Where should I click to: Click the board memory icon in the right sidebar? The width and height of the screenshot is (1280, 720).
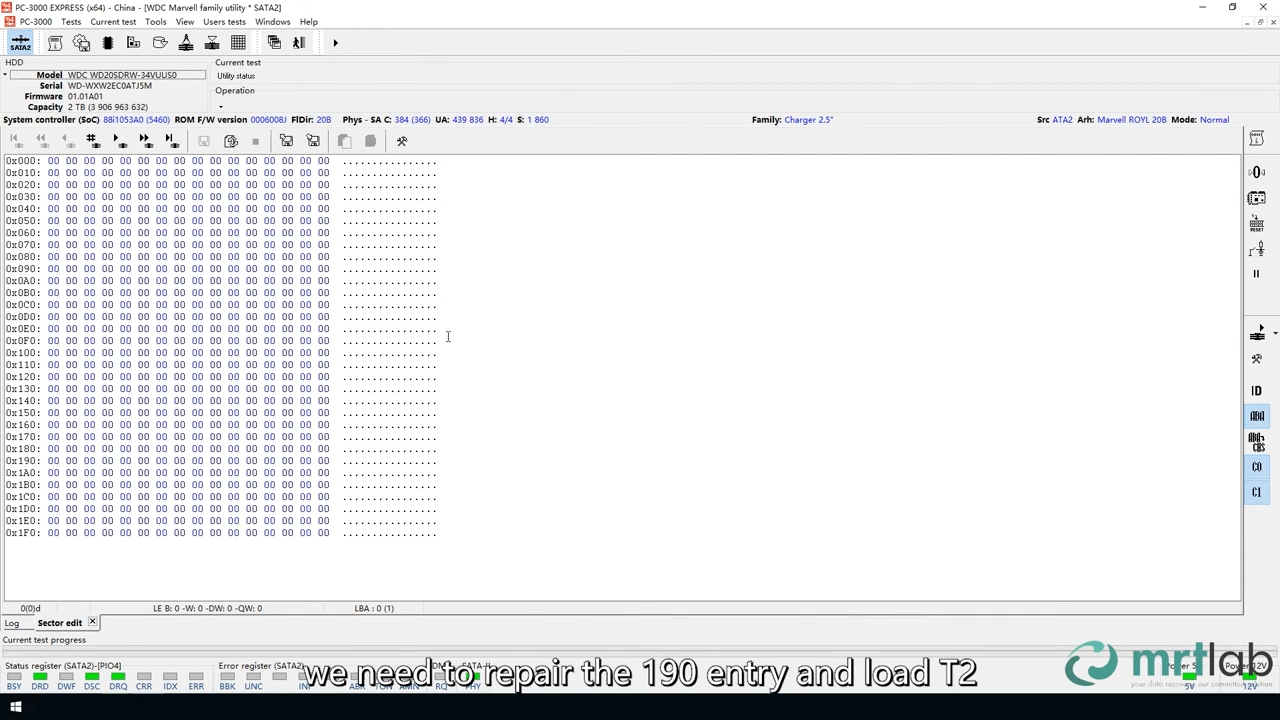click(1257, 199)
